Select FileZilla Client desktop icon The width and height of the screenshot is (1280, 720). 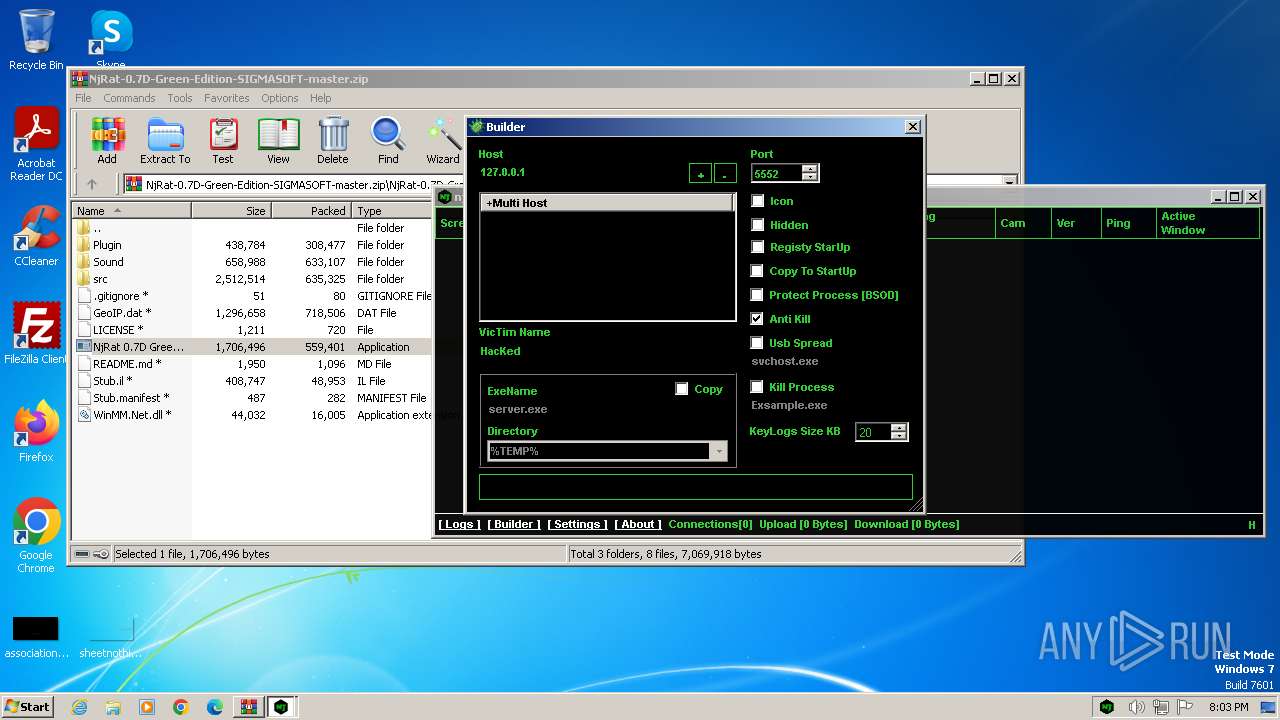click(36, 334)
